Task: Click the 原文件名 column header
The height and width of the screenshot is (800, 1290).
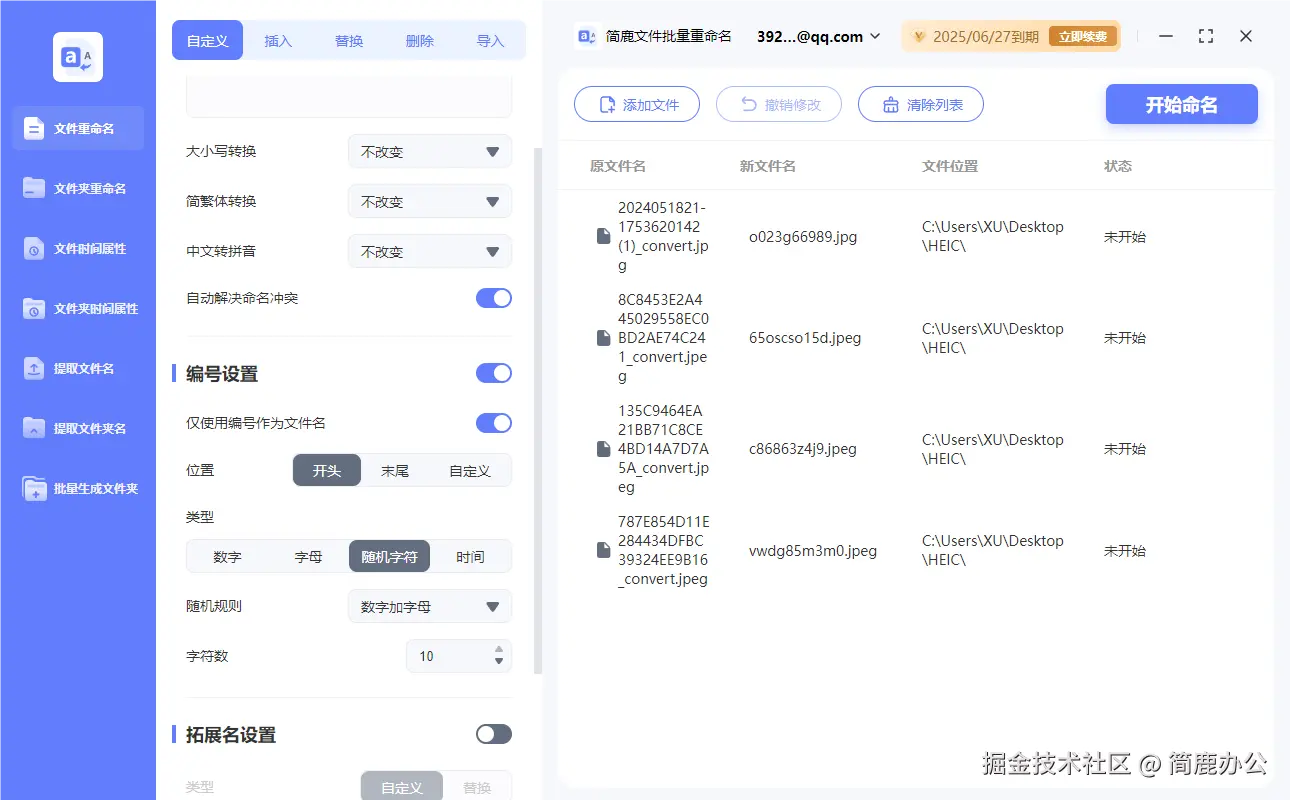Action: coord(618,166)
